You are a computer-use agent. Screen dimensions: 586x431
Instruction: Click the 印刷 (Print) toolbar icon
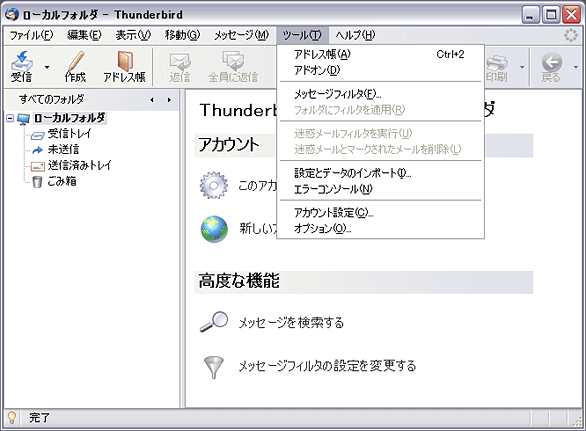(x=497, y=63)
